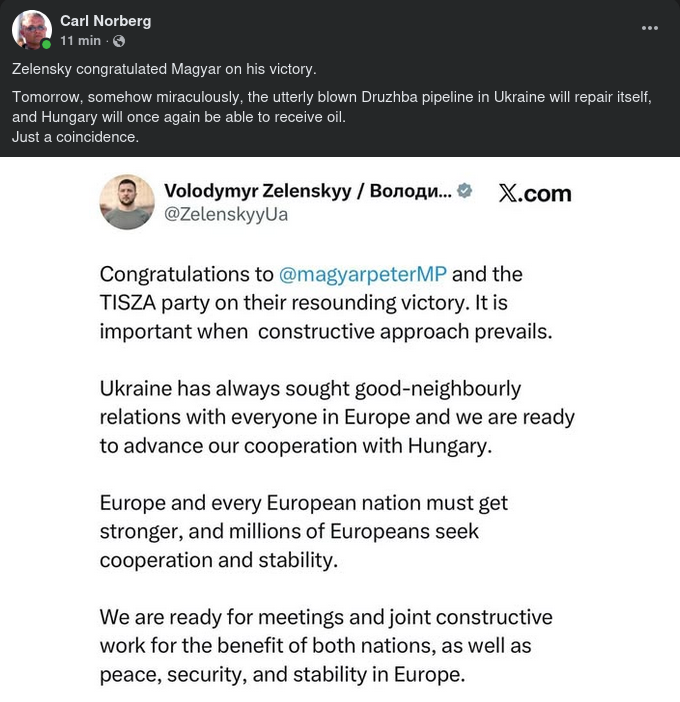Screen dimensions: 680x702
Task: Click the paragraph about good-neighbourly relations
Action: [x=336, y=417]
